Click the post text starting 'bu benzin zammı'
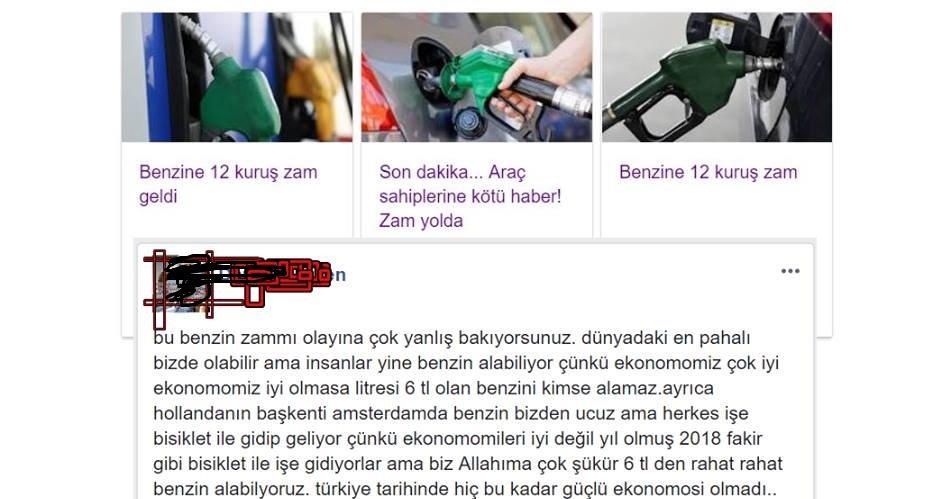Screen dimensions: 931x499 coord(466,413)
